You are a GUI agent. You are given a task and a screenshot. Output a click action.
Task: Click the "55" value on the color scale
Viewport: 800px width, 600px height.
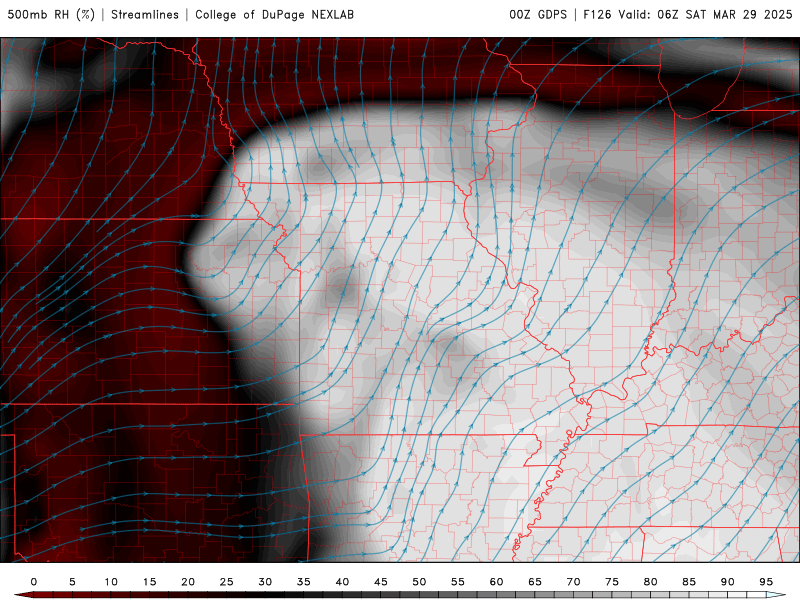point(458,582)
